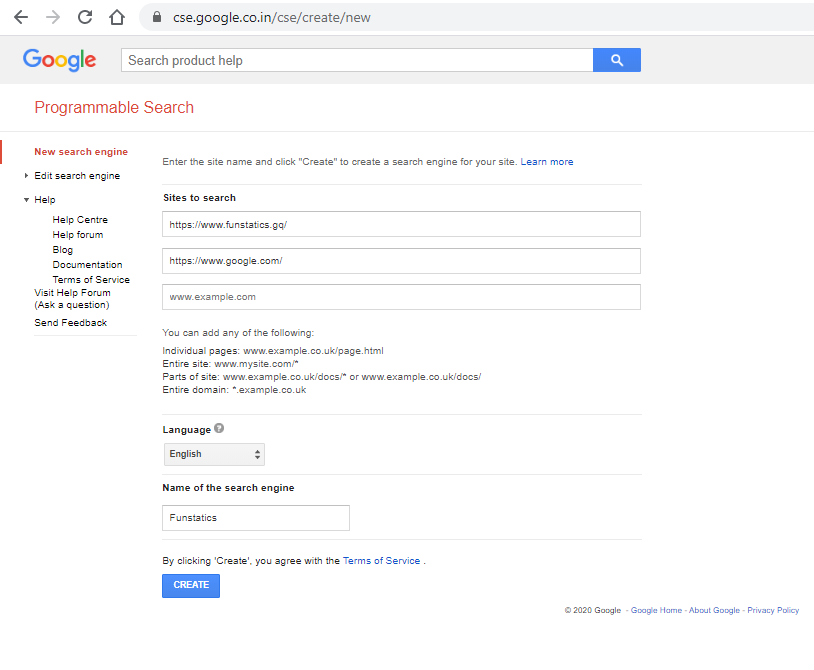The height and width of the screenshot is (670, 814).
Task: Focus the Search product help field
Action: point(357,60)
